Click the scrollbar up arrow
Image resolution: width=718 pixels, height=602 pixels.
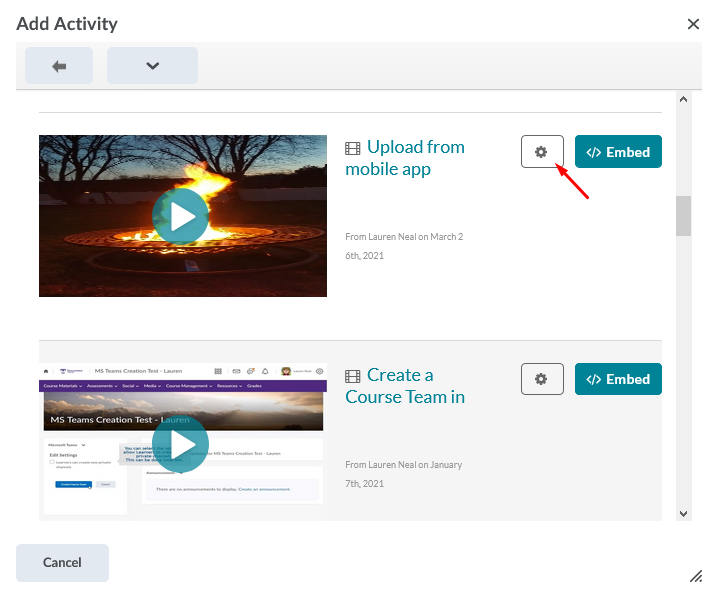pyautogui.click(x=684, y=99)
